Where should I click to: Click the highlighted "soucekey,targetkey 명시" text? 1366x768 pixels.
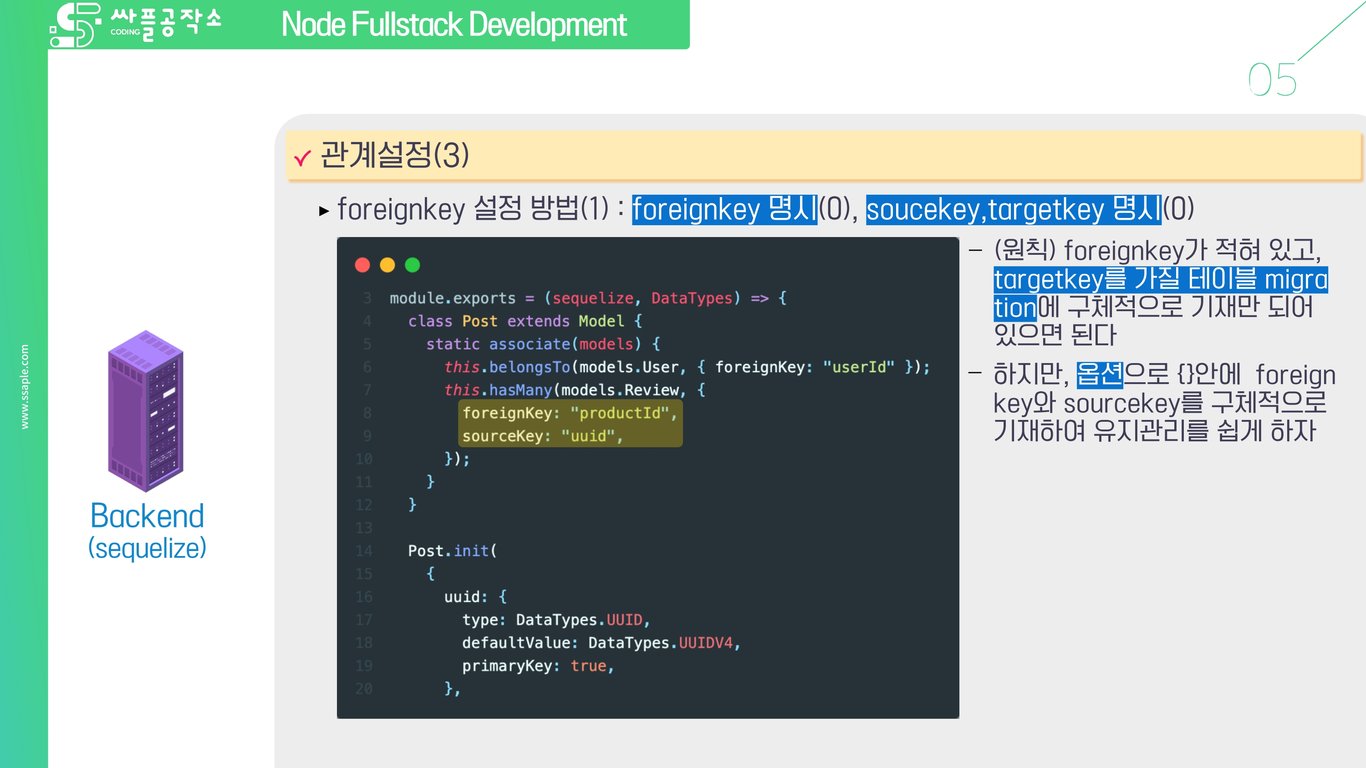pyautogui.click(x=1014, y=209)
